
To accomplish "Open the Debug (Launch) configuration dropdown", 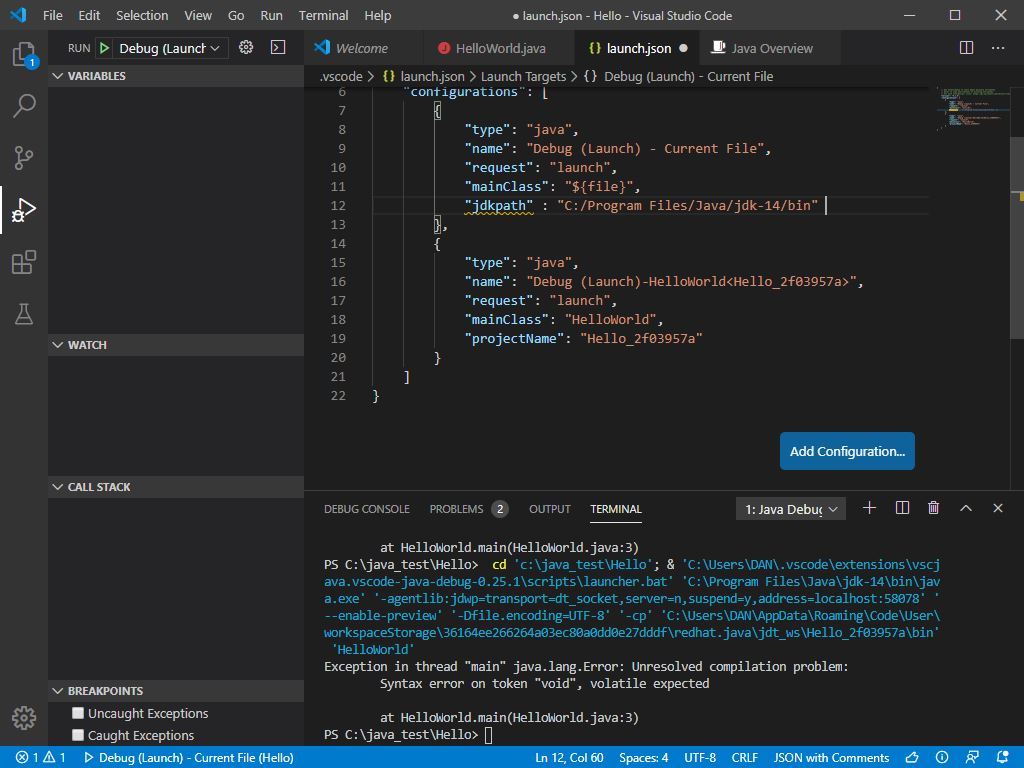I will [169, 48].
